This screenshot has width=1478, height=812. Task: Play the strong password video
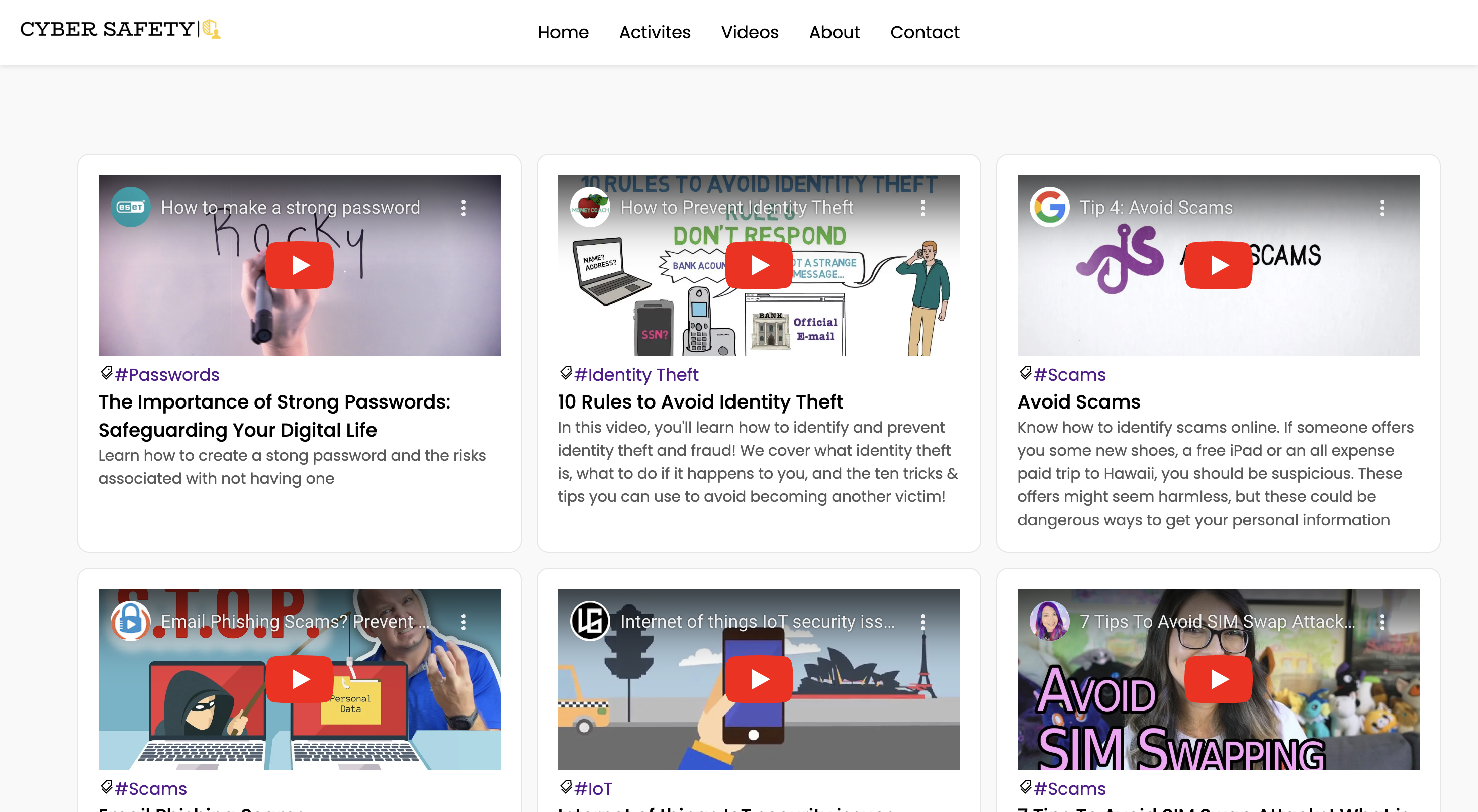pos(299,265)
